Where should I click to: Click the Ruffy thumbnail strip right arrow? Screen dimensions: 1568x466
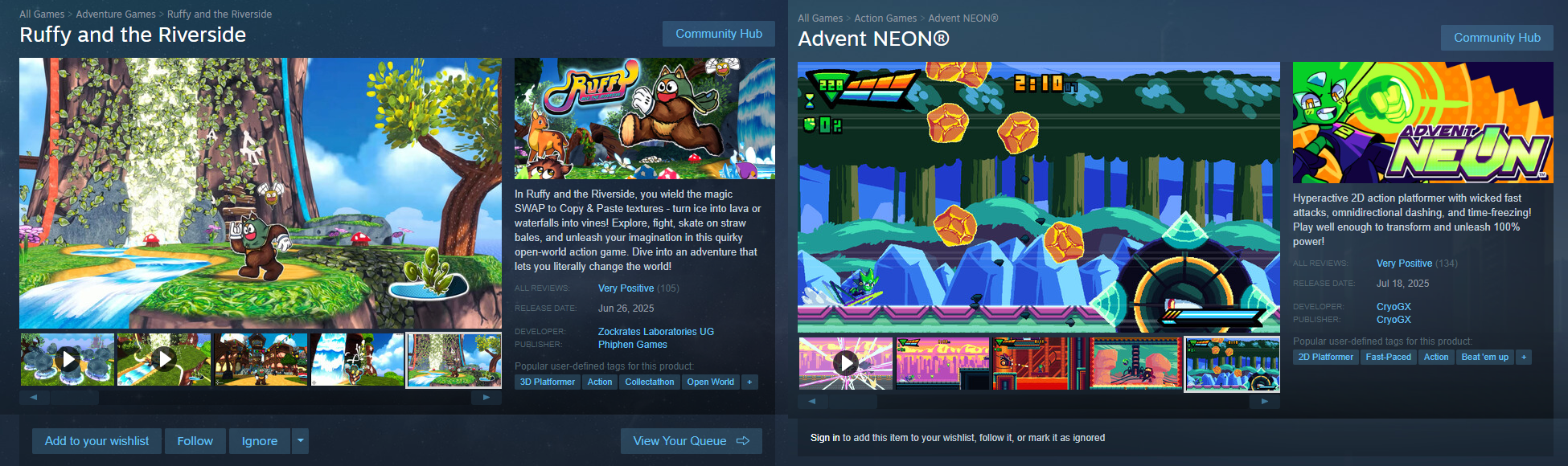pyautogui.click(x=486, y=397)
